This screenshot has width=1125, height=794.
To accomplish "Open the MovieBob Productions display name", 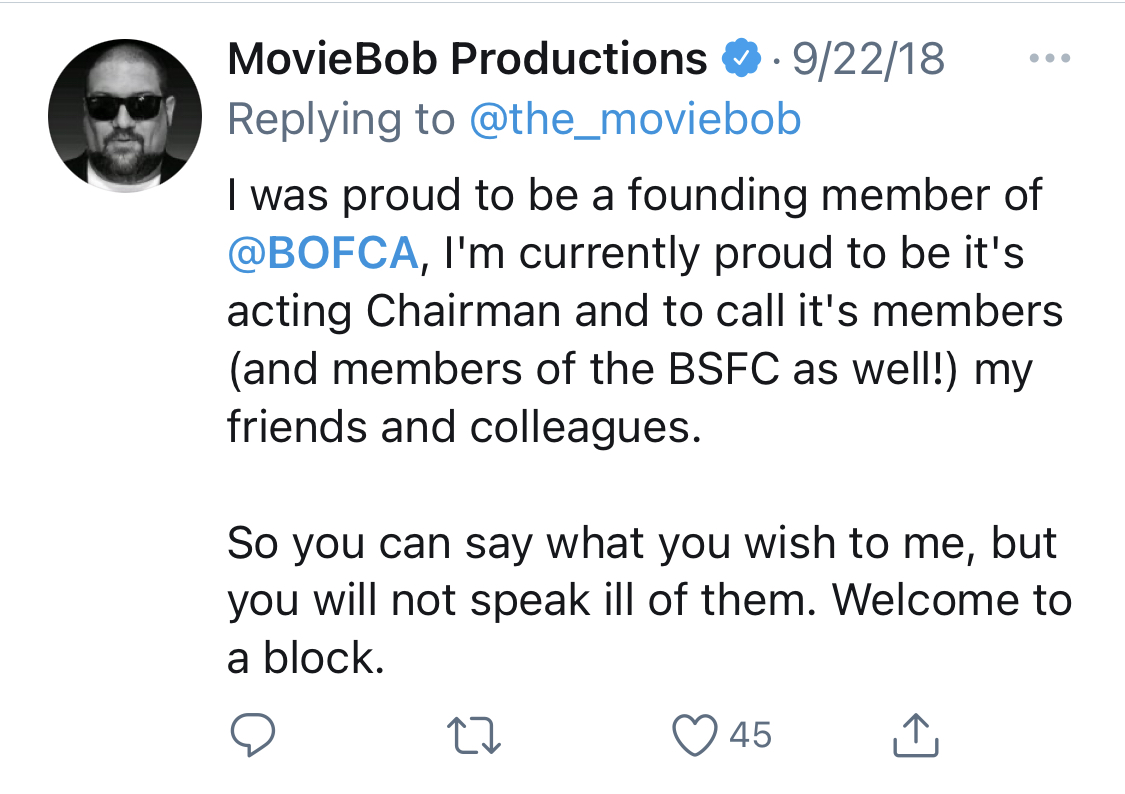I will [x=467, y=58].
